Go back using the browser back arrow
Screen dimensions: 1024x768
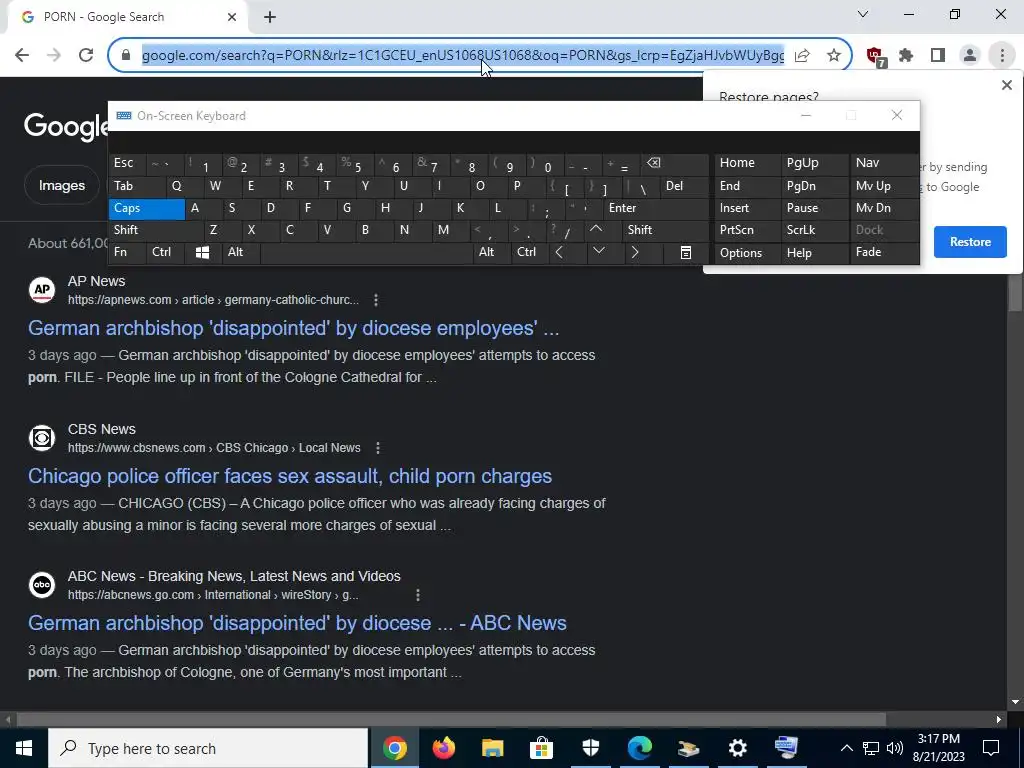point(22,55)
